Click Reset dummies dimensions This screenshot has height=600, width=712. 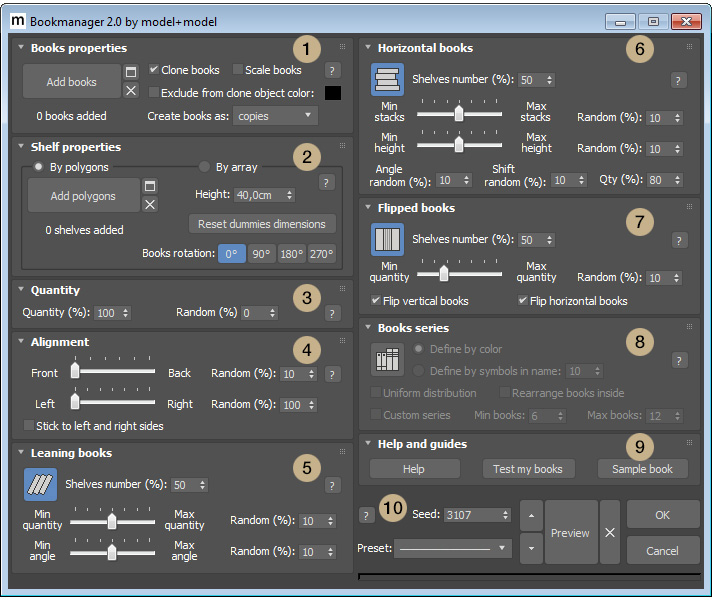(262, 224)
